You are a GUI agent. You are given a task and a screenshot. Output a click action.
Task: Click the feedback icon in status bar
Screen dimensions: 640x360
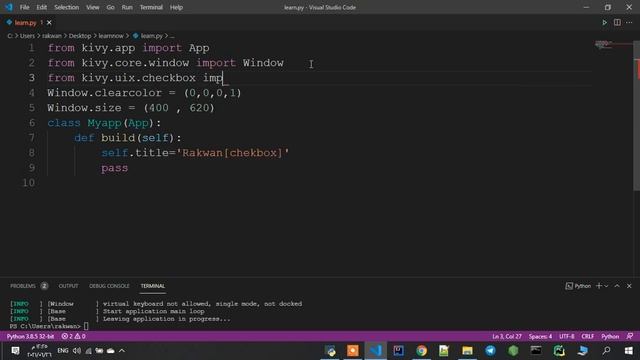(630, 336)
